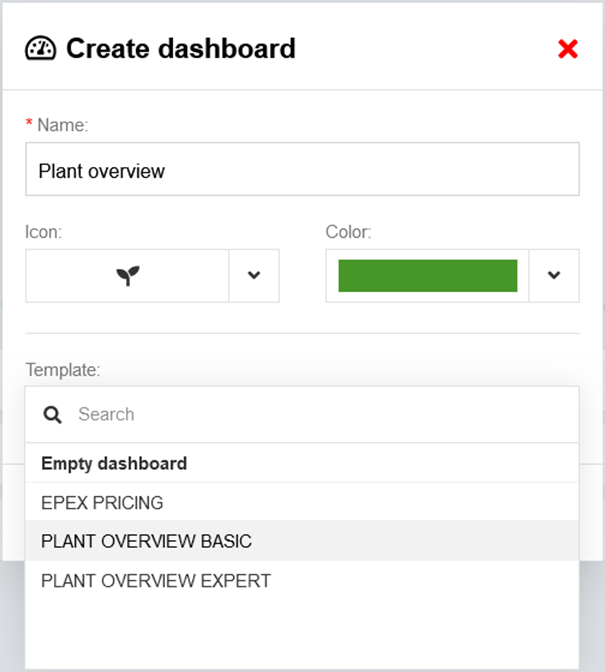This screenshot has height=672, width=605.
Task: Expand the Icon dropdown chevron
Action: tap(254, 276)
